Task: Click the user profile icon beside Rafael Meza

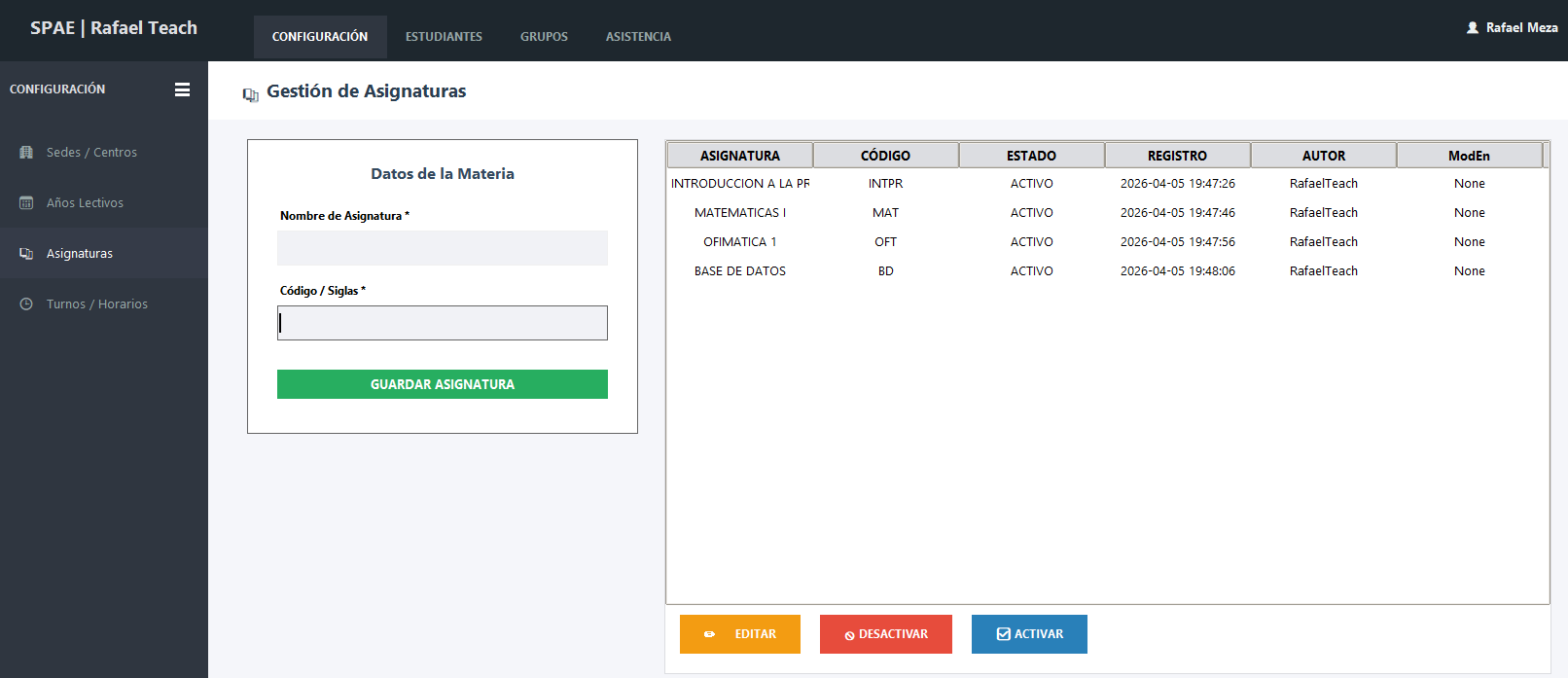Action: click(x=1473, y=28)
